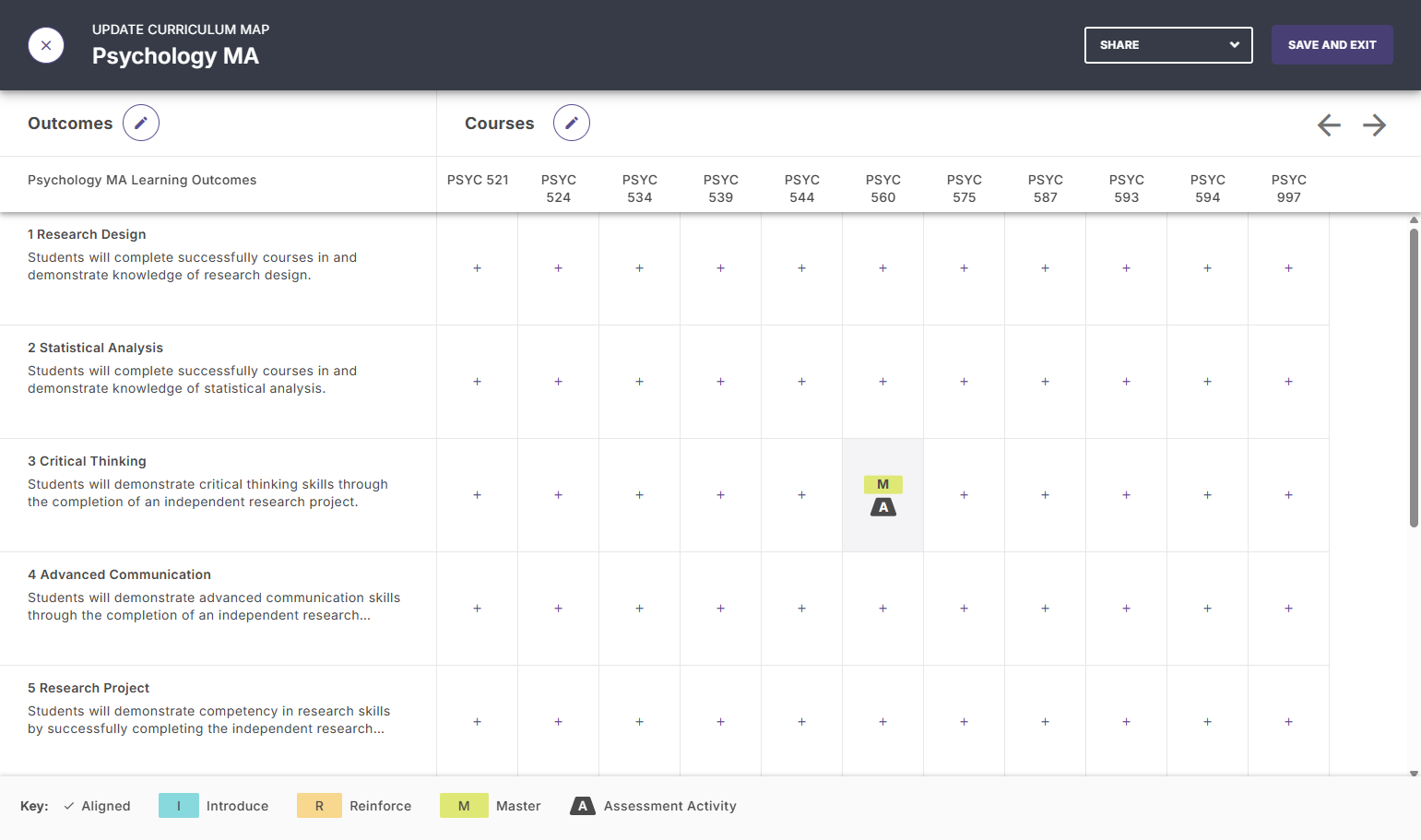Add alignment for Research Design under PSYC 521
The width and height of the screenshot is (1421, 840).
(x=478, y=268)
